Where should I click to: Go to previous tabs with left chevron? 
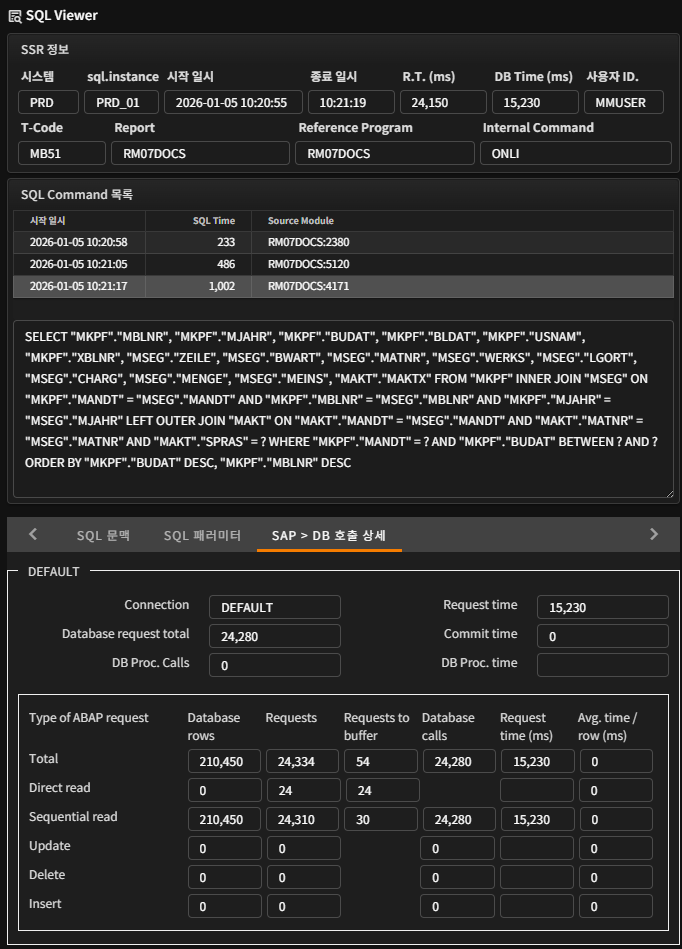click(x=33, y=534)
